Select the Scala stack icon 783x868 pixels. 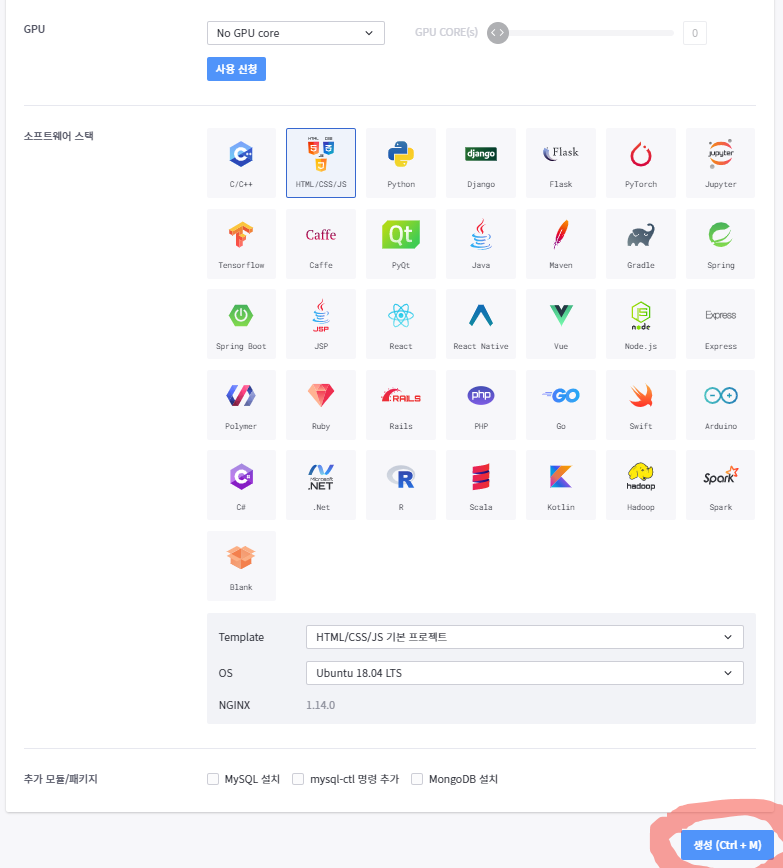(x=481, y=485)
